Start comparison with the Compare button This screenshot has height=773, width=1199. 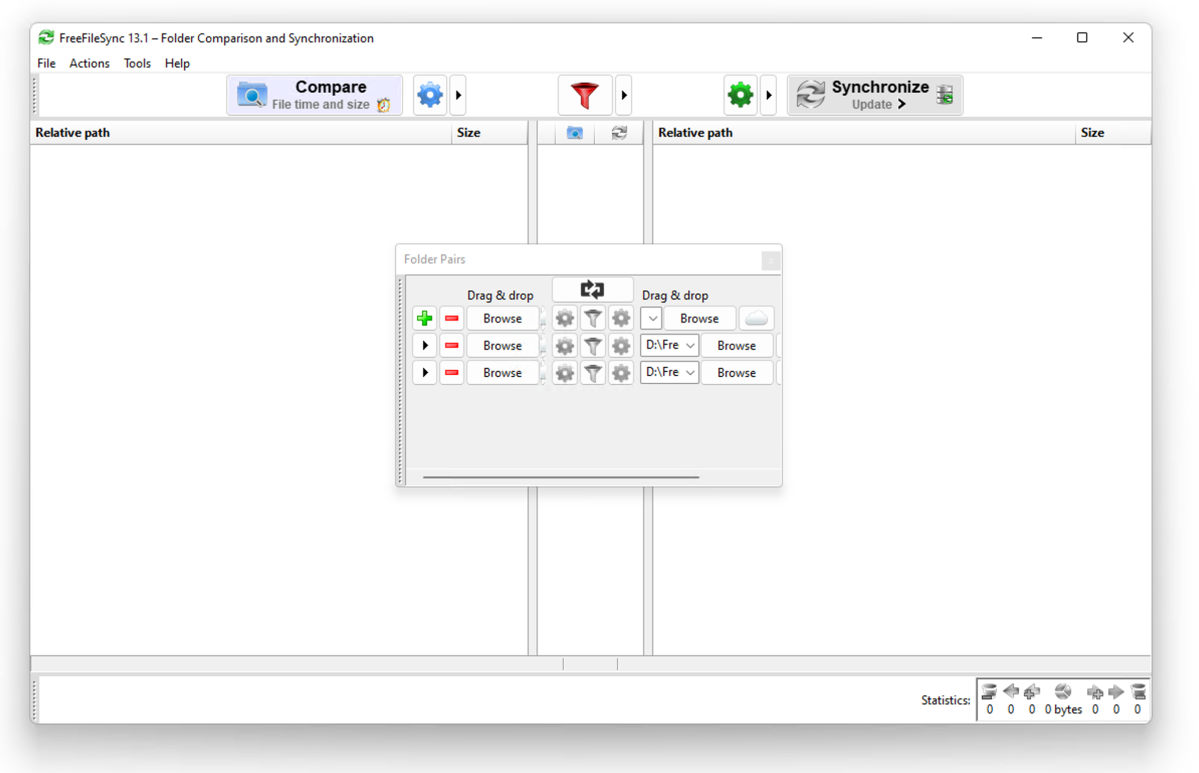click(314, 95)
